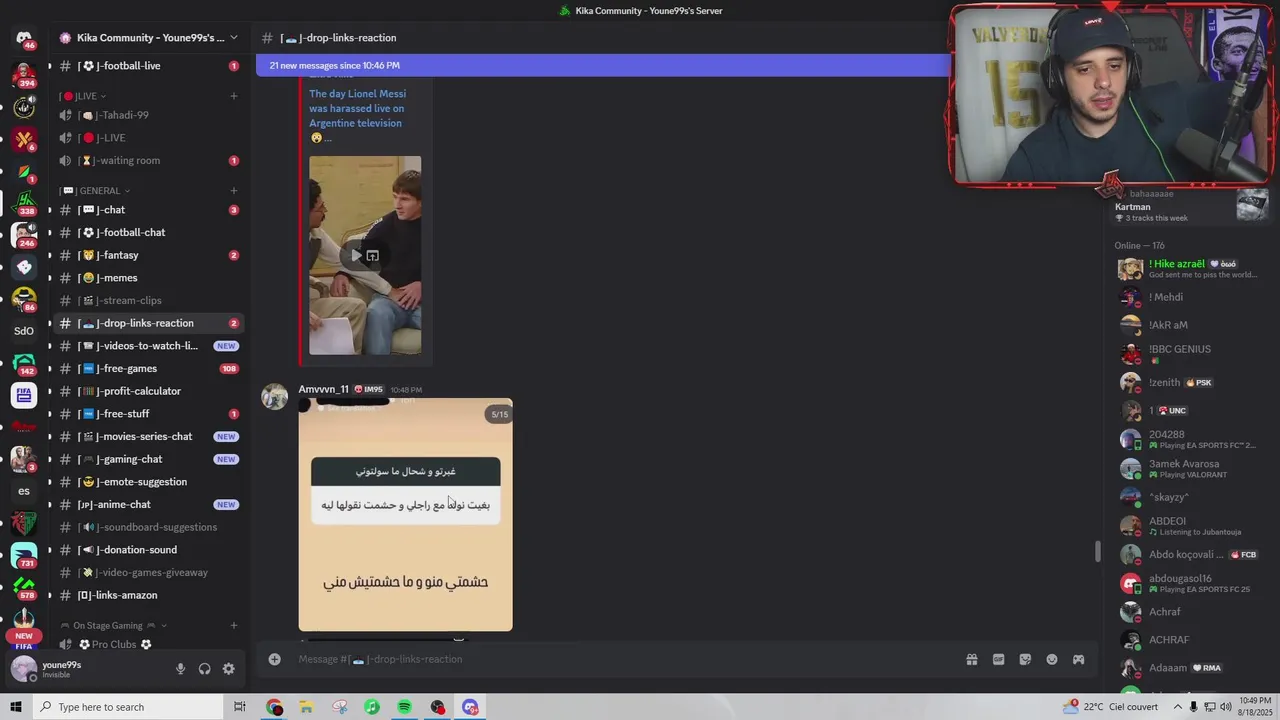This screenshot has width=1280, height=720.
Task: Open stream-clips channel
Action: tap(148, 300)
